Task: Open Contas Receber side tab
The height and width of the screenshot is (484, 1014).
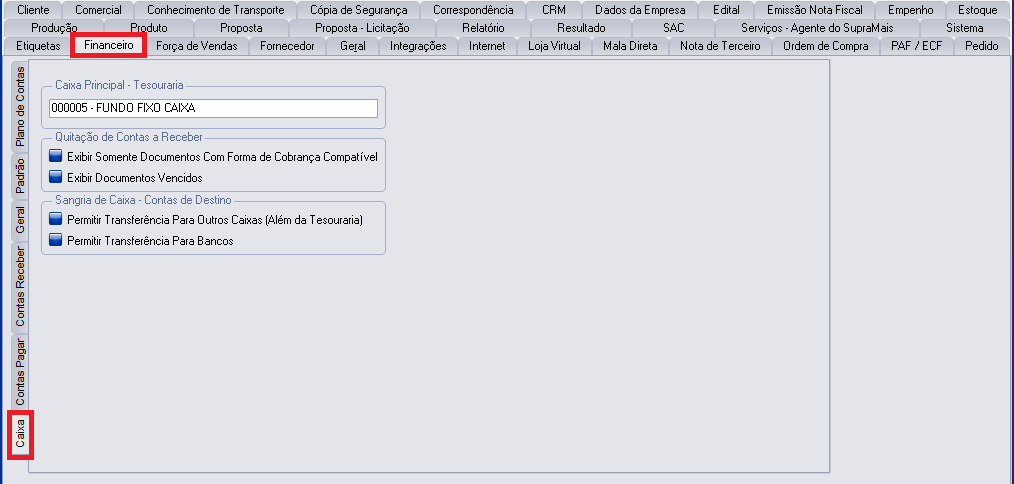Action: (x=20, y=287)
